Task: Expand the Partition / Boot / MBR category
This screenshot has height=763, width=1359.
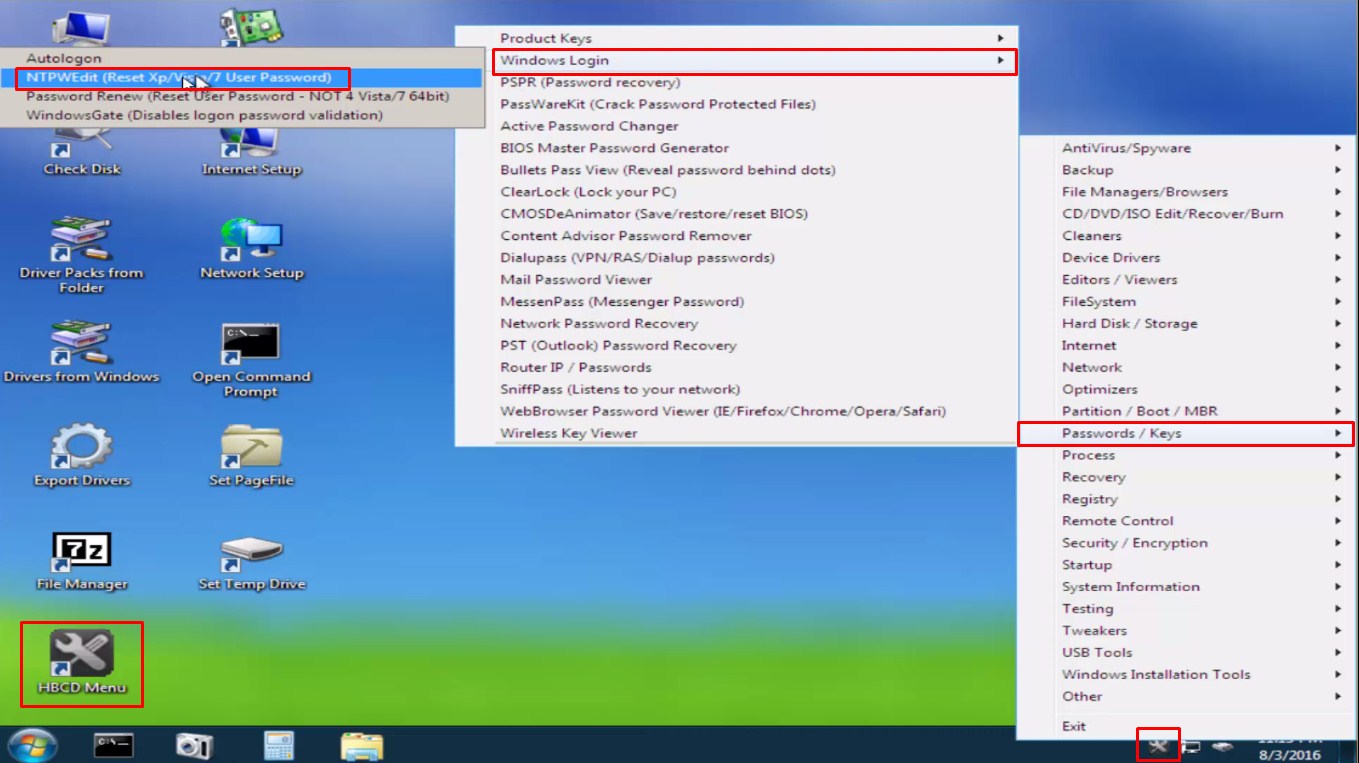Action: click(1185, 412)
